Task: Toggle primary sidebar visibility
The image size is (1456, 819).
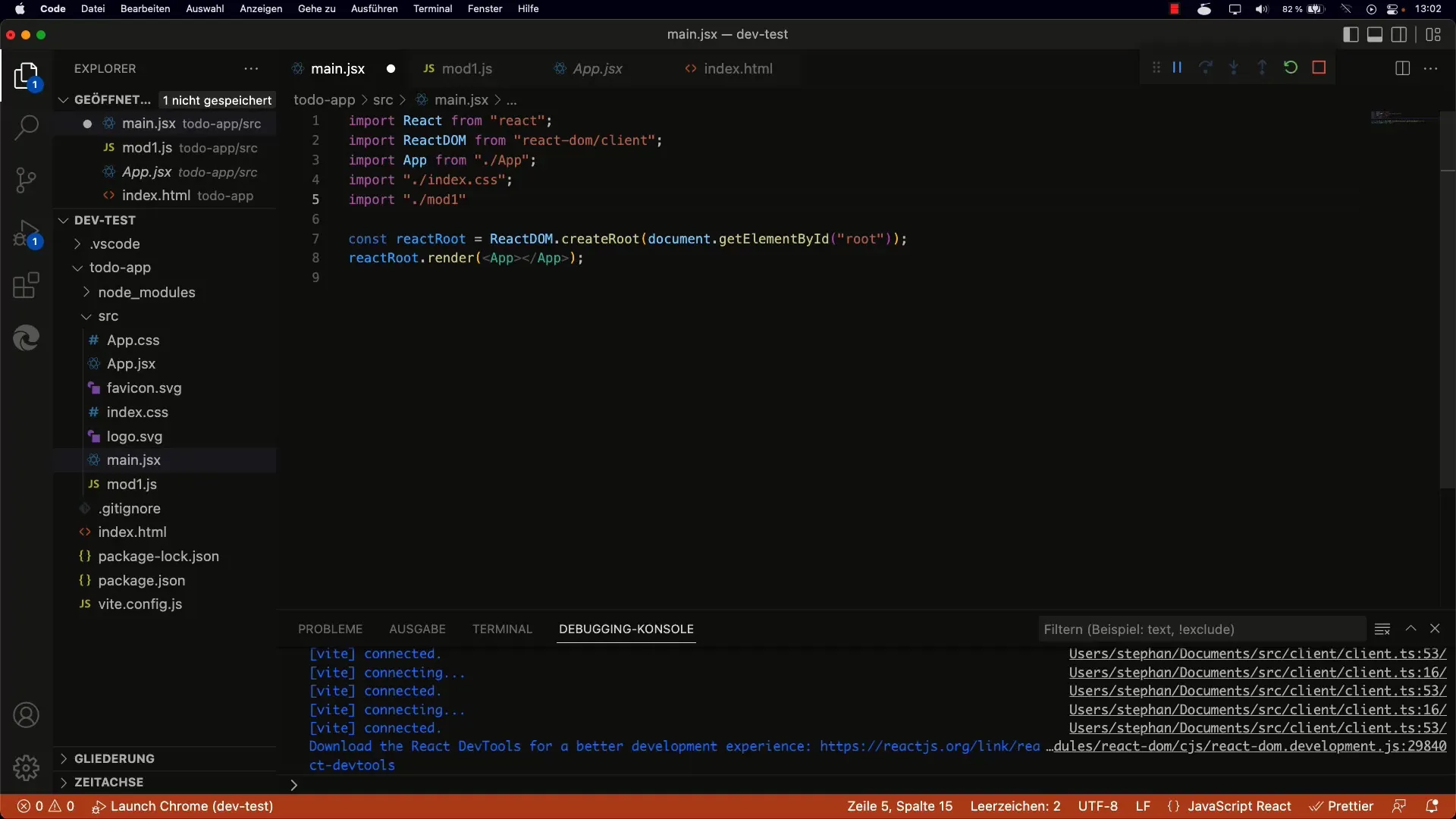Action: (x=1351, y=34)
